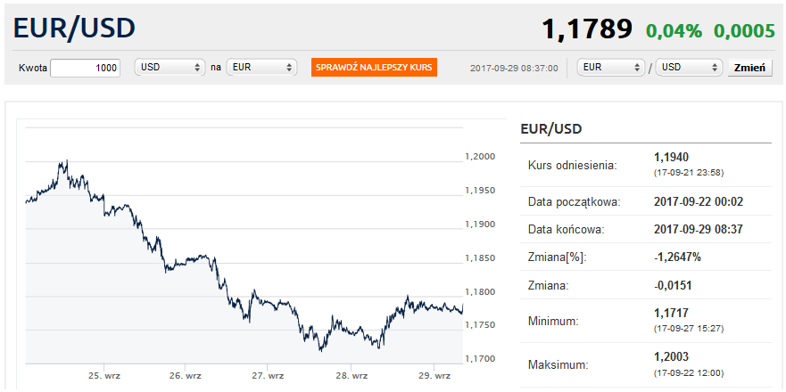Viewport: 786px width, 392px height.
Task: Click the EUR/USD side panel title
Action: point(551,129)
